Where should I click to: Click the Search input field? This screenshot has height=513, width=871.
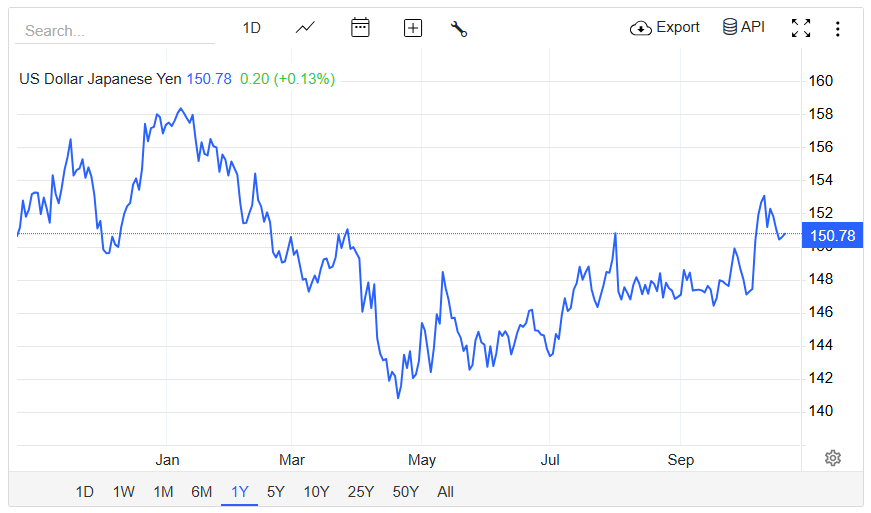[x=115, y=31]
